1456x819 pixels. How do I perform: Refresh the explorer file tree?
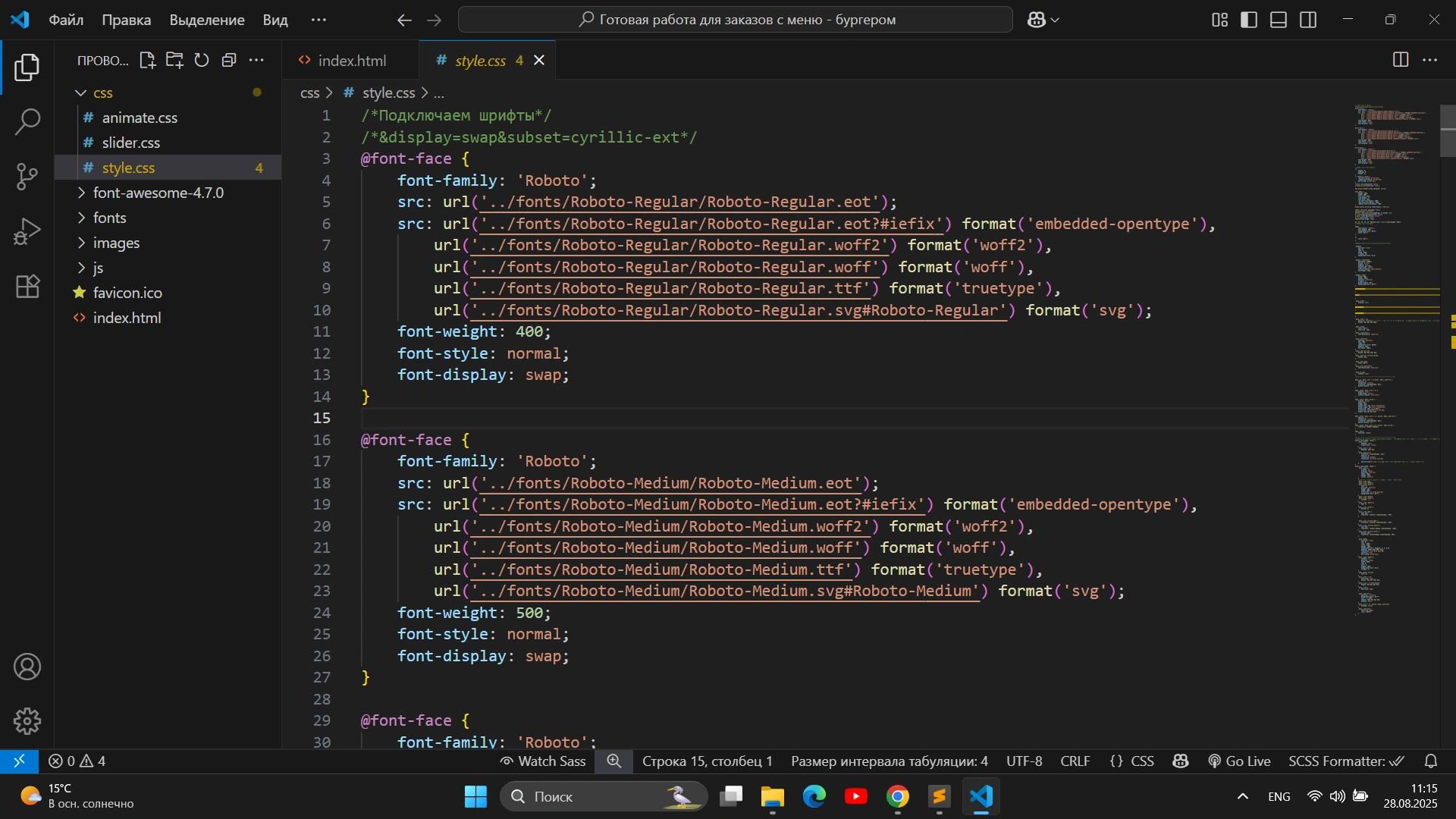[x=202, y=61]
